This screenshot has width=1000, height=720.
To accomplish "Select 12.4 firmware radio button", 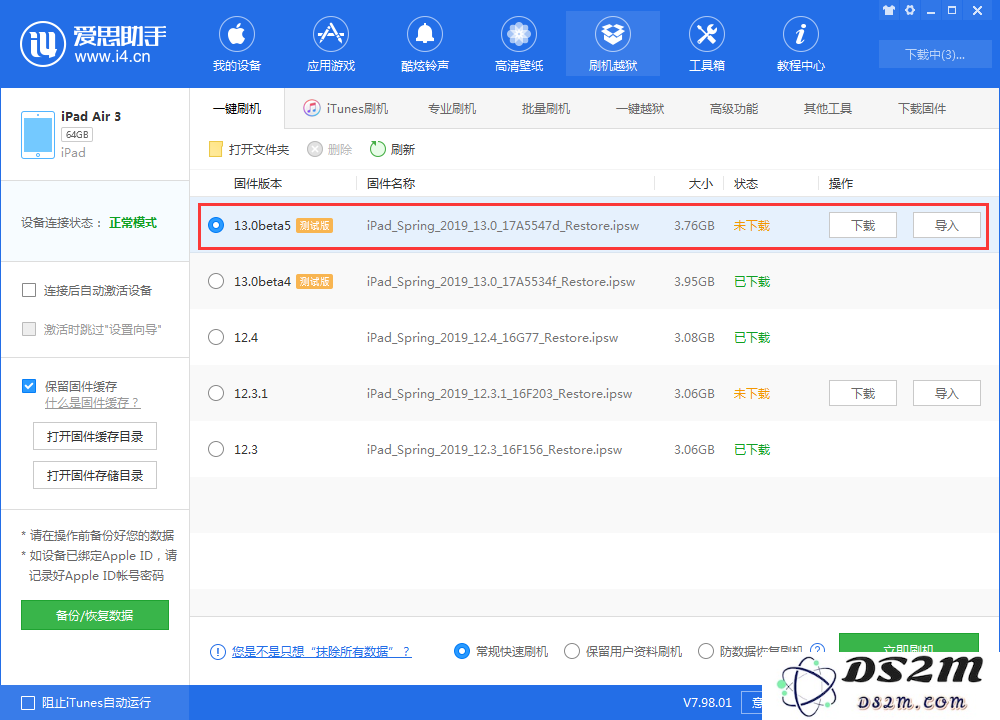I will (x=216, y=337).
